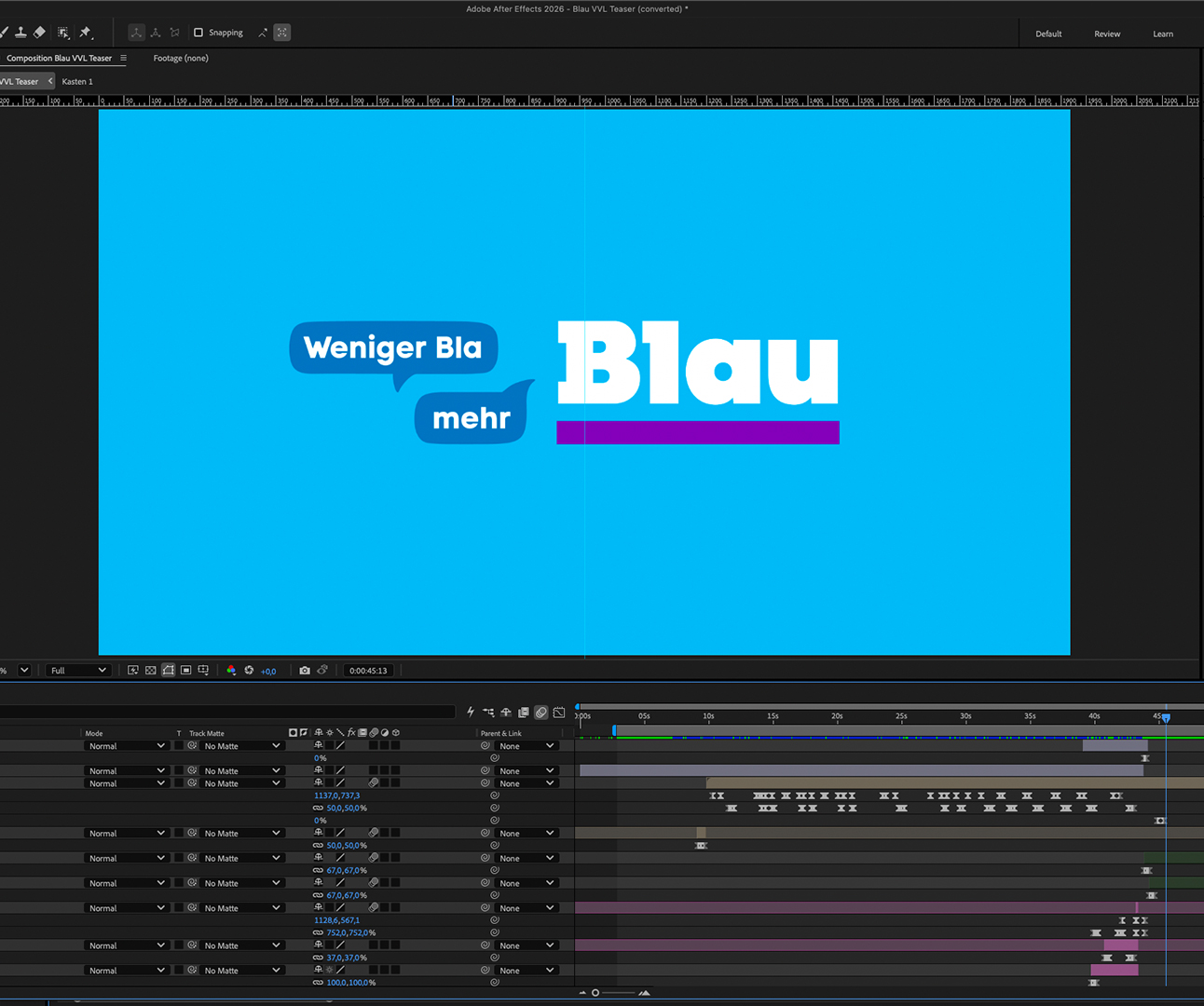
Task: Open the Composition Mini-Flowchart icon
Action: tap(488, 713)
